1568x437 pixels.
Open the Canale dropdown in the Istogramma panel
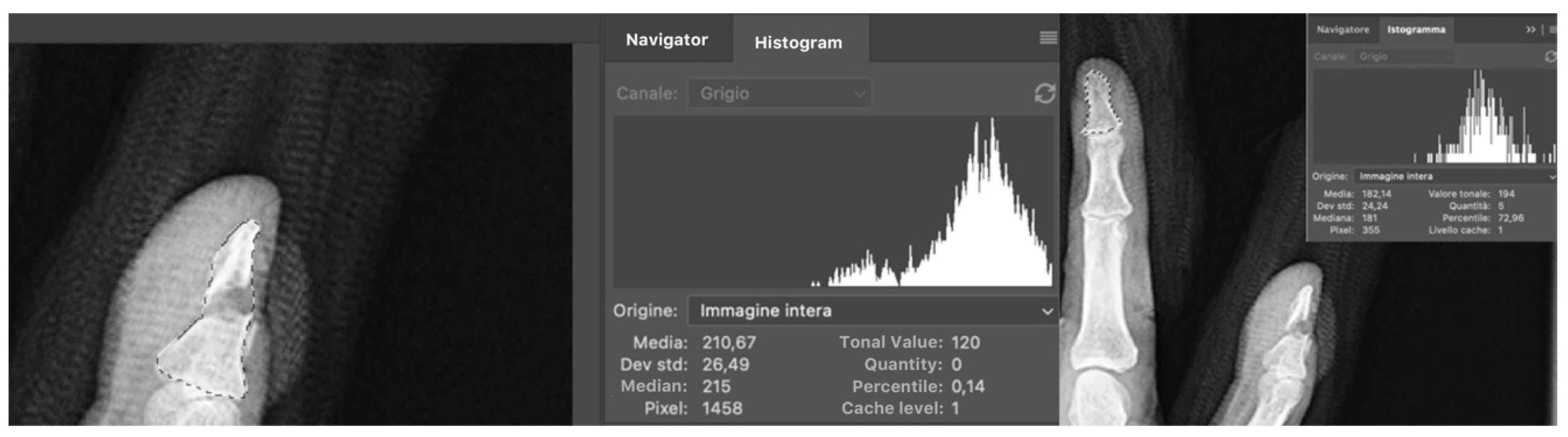click(x=1404, y=56)
